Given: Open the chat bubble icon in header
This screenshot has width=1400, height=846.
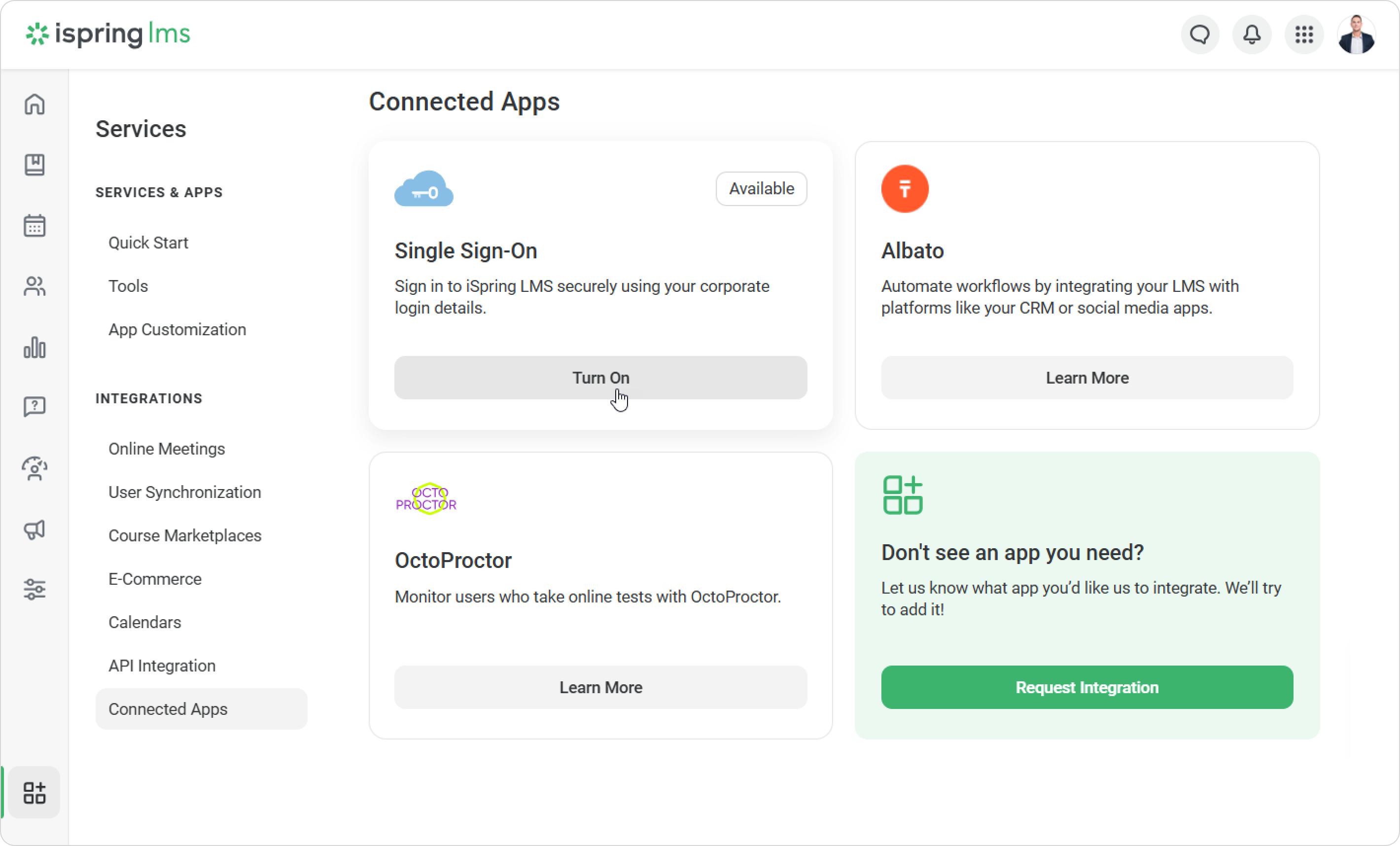Looking at the screenshot, I should (x=1200, y=35).
